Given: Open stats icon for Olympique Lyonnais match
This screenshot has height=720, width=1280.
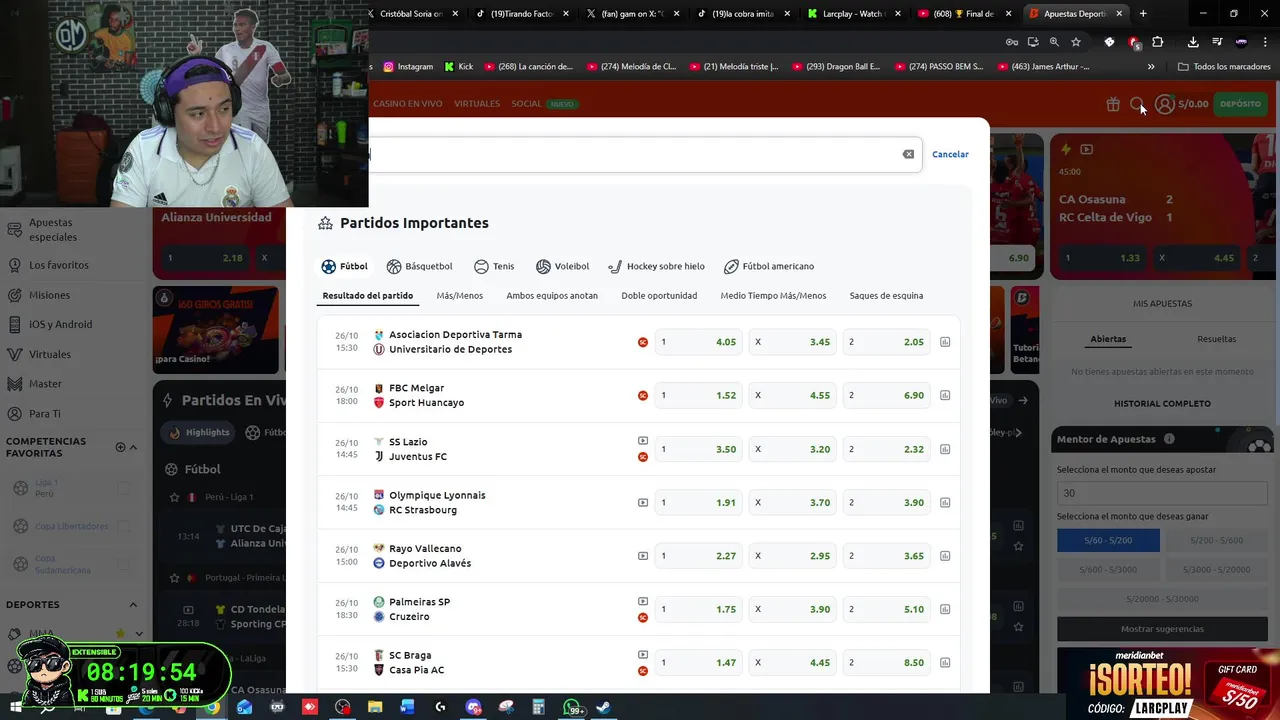Looking at the screenshot, I should [945, 502].
